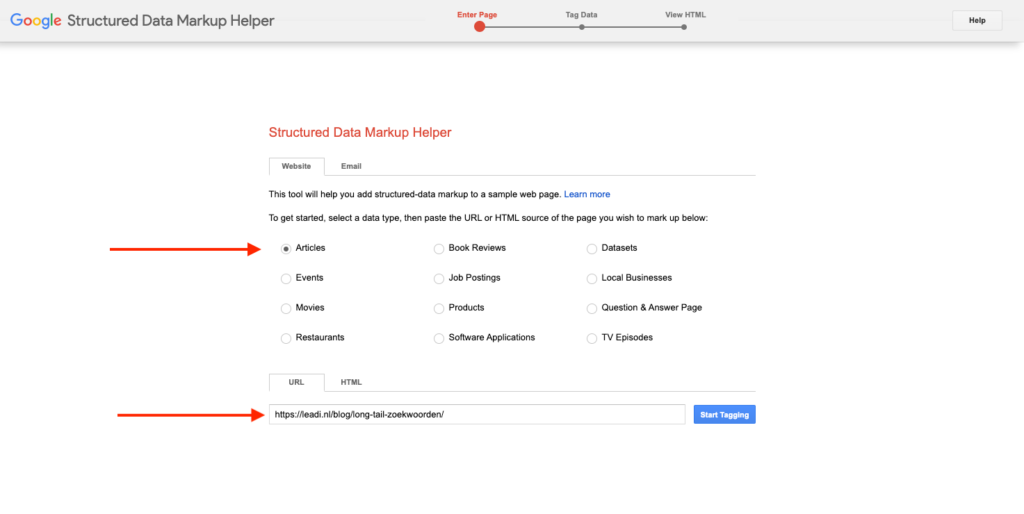Switch to the HTML source tab
The width and height of the screenshot is (1024, 514).
(351, 382)
